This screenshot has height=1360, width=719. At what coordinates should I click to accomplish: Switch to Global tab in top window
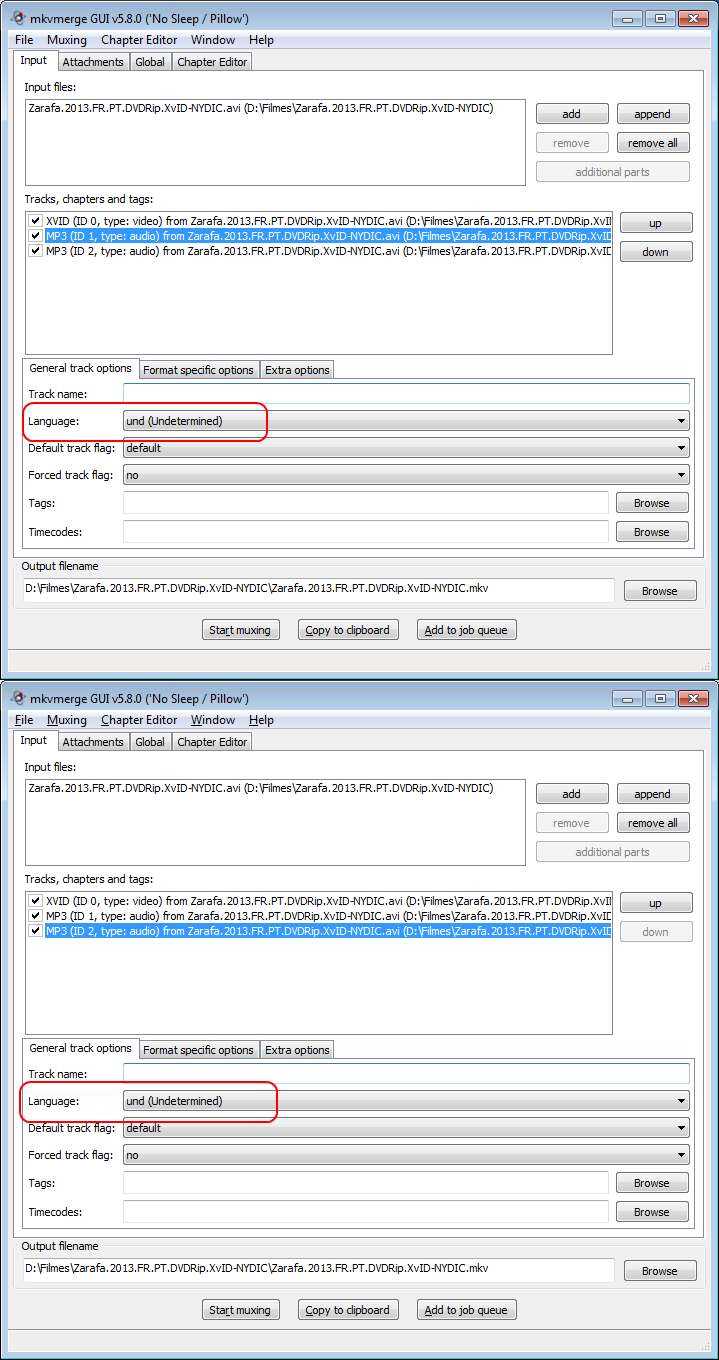point(150,62)
